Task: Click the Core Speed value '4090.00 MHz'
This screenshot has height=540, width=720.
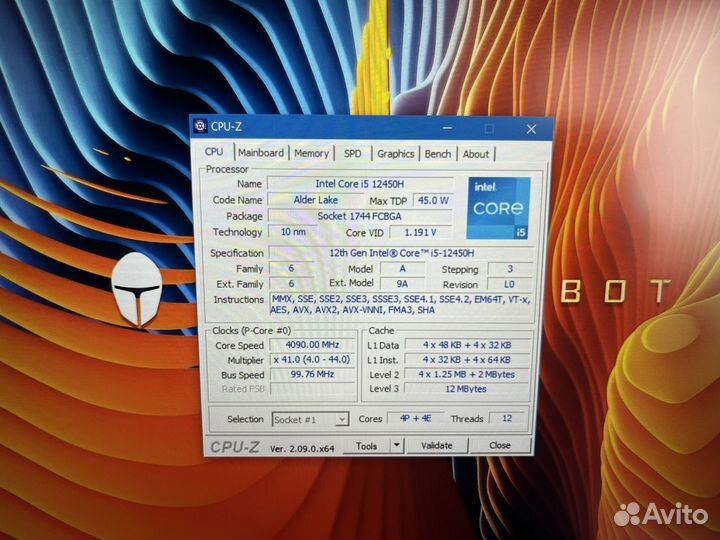Action: pos(312,344)
